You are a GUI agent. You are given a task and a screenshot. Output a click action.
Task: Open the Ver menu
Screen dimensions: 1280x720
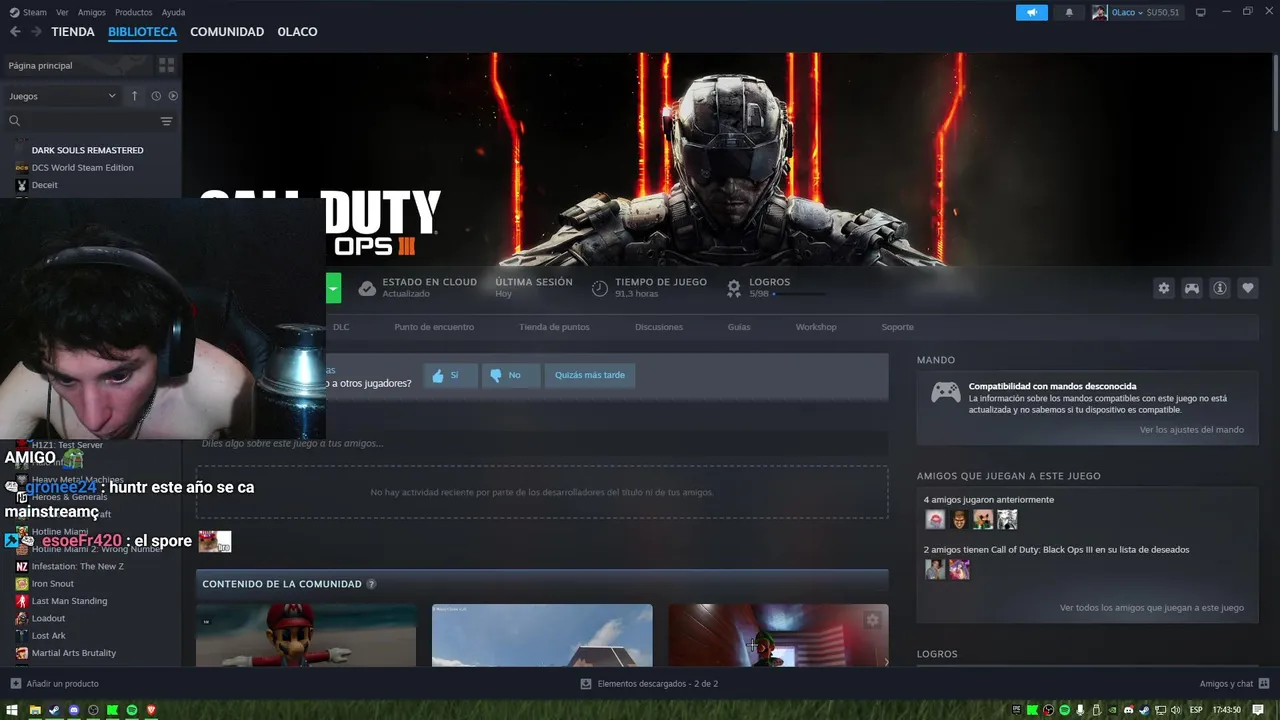62,12
